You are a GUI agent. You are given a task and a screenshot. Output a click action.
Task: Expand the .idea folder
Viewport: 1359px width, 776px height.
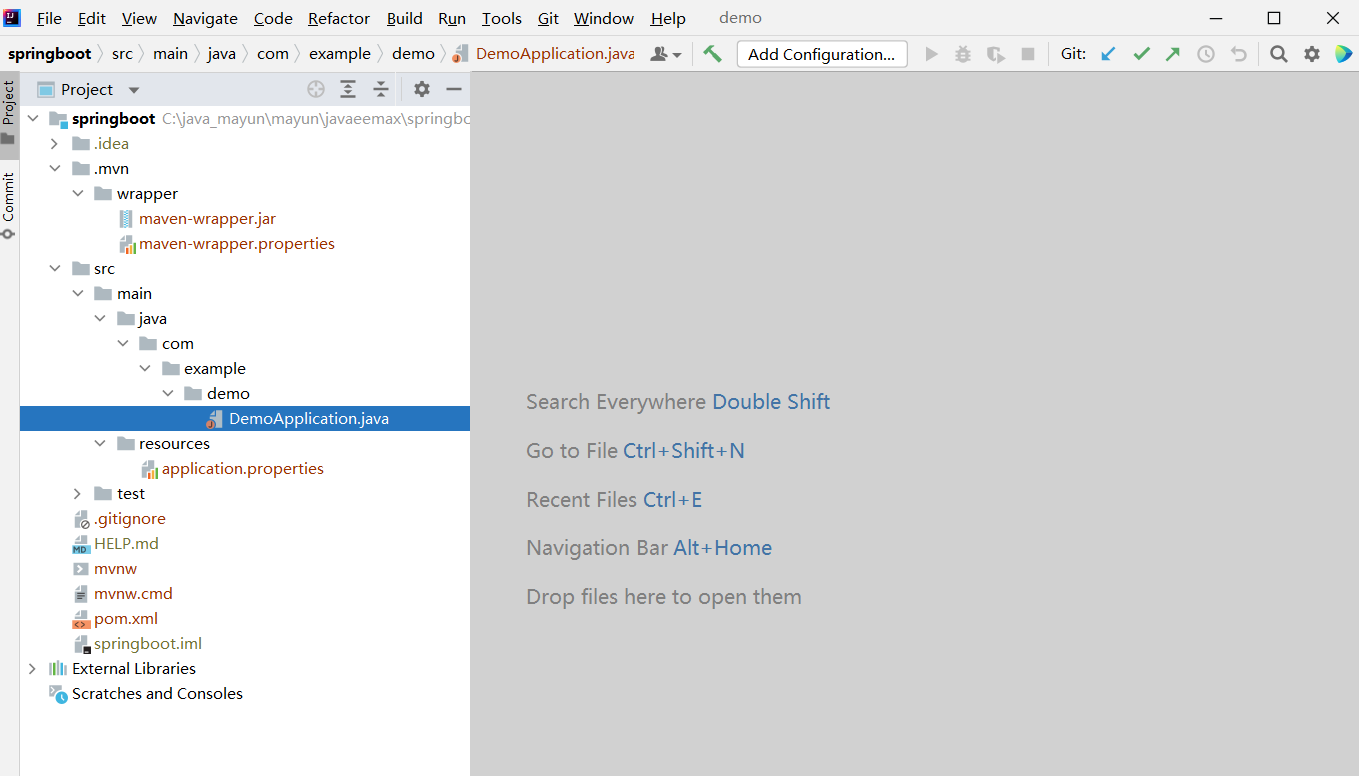pyautogui.click(x=55, y=144)
